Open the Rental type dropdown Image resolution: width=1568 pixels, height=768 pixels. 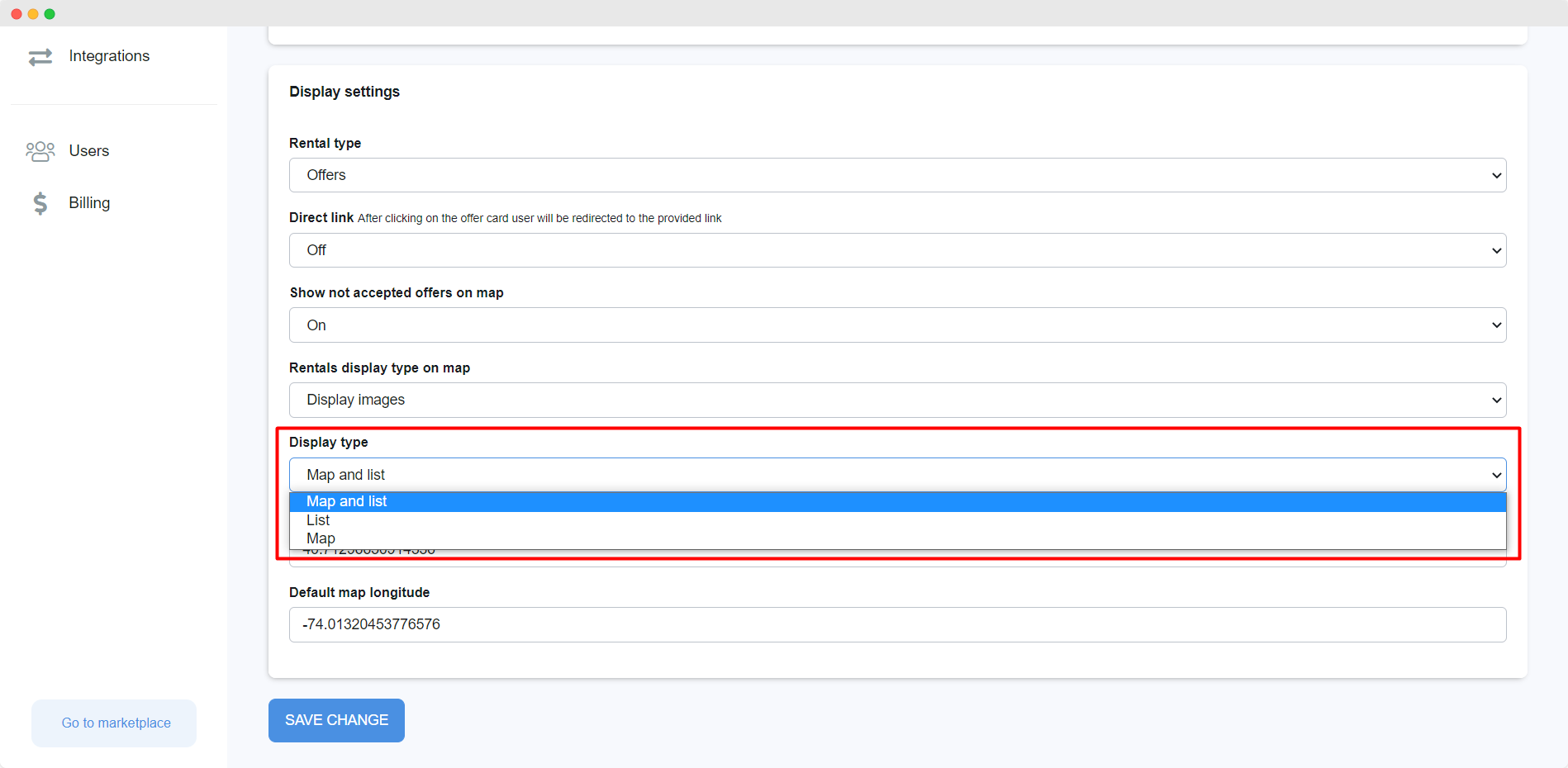coord(897,175)
